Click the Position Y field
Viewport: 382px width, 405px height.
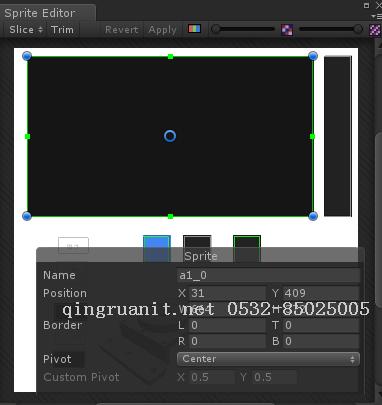[321, 293]
